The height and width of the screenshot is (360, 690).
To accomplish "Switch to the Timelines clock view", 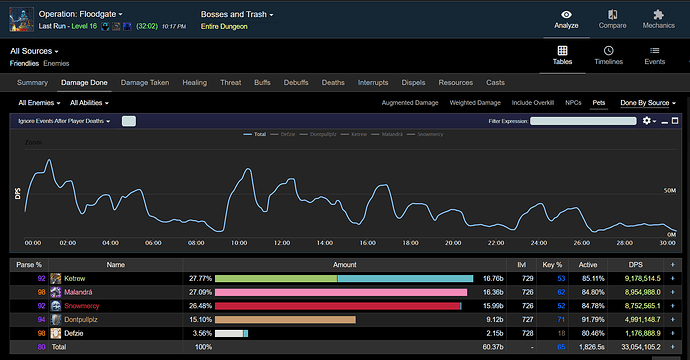I will 609,50.
